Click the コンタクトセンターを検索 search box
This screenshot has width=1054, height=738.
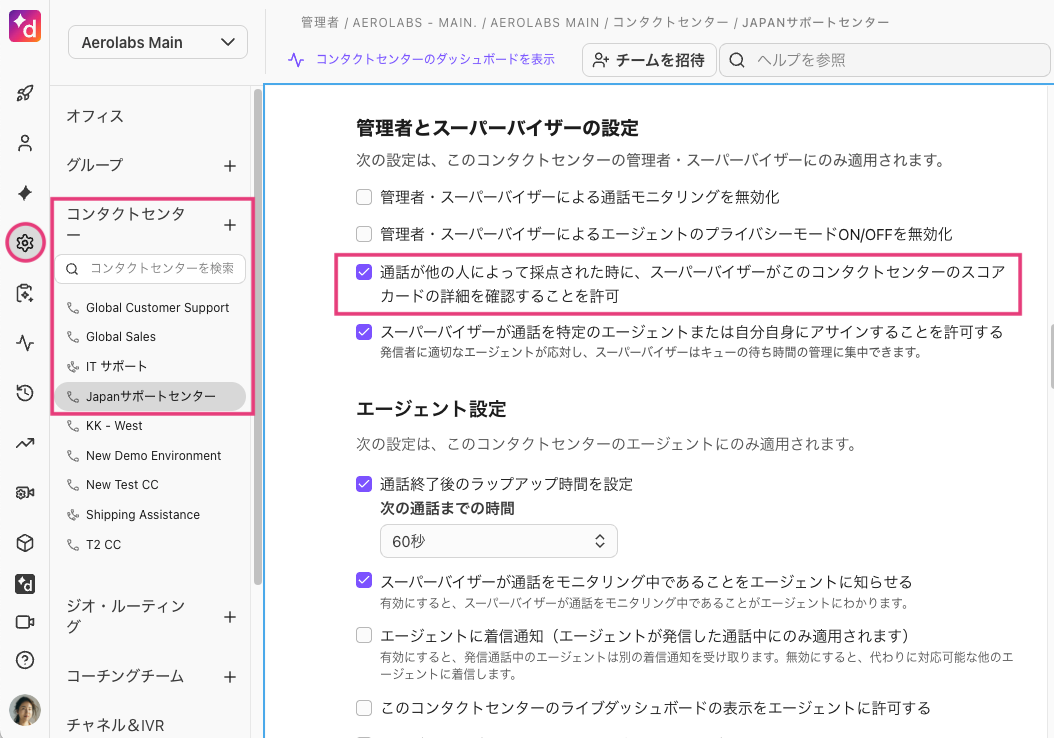(151, 268)
